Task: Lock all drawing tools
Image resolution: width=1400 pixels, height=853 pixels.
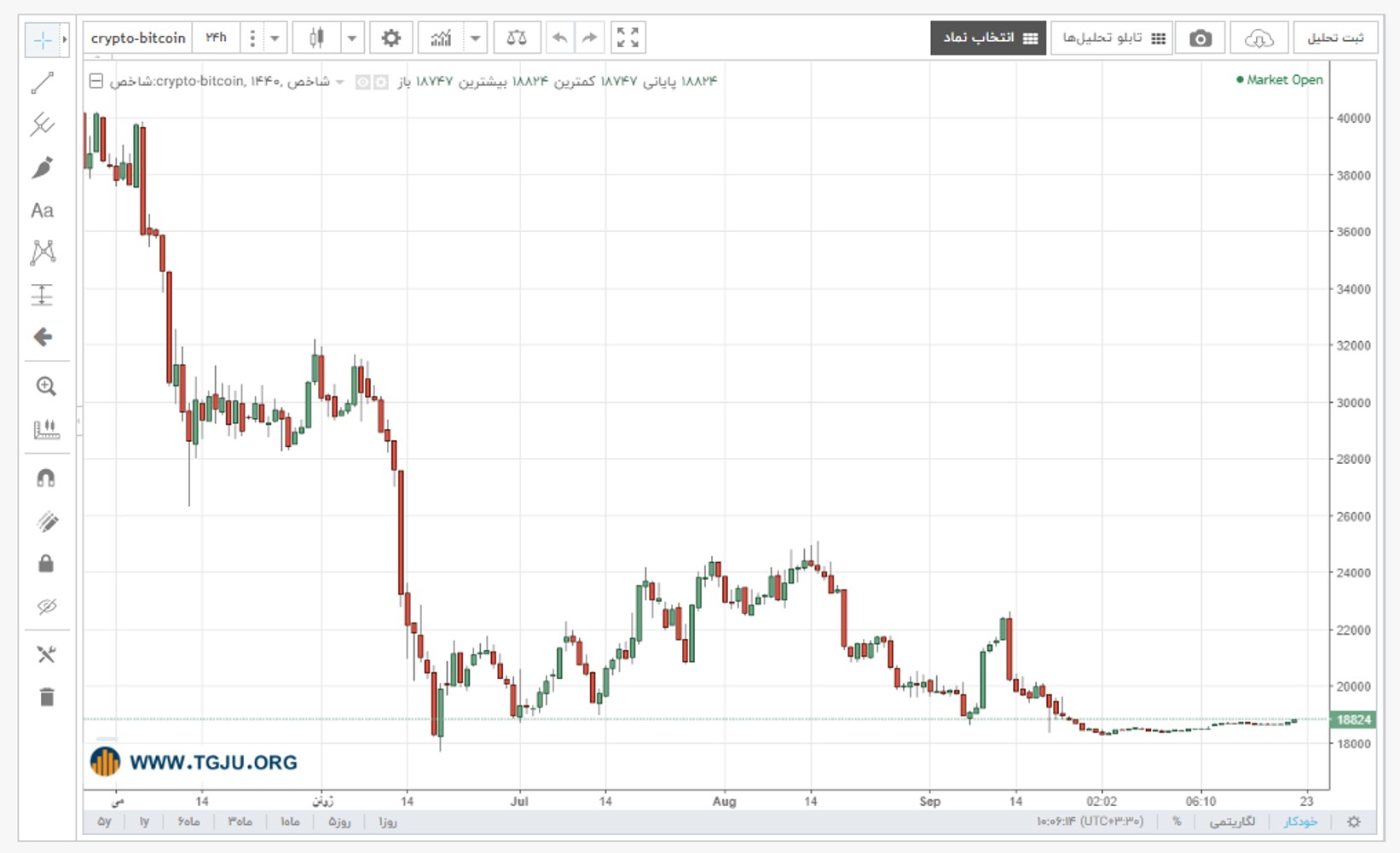Action: [46, 564]
